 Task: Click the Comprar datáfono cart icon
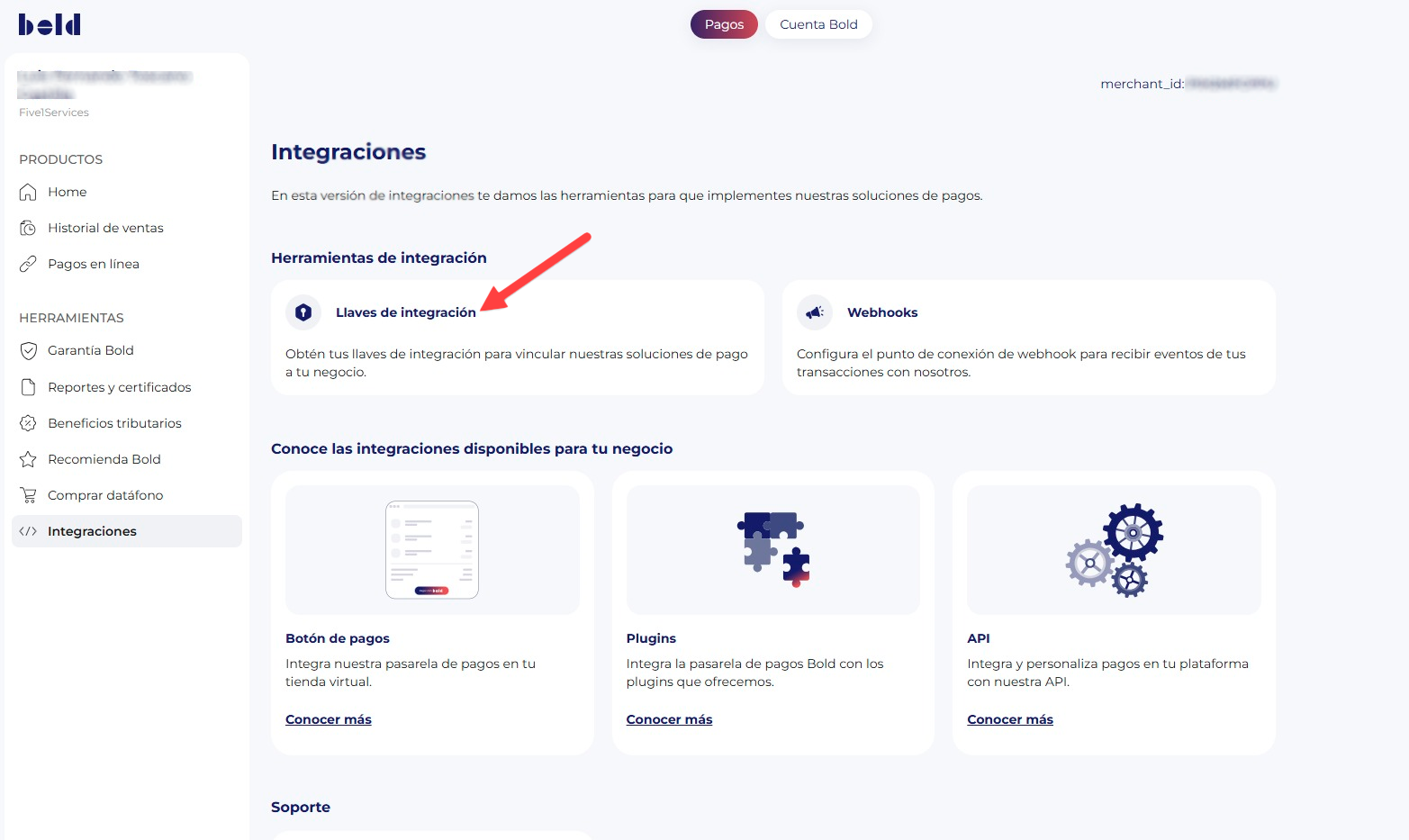pos(28,495)
